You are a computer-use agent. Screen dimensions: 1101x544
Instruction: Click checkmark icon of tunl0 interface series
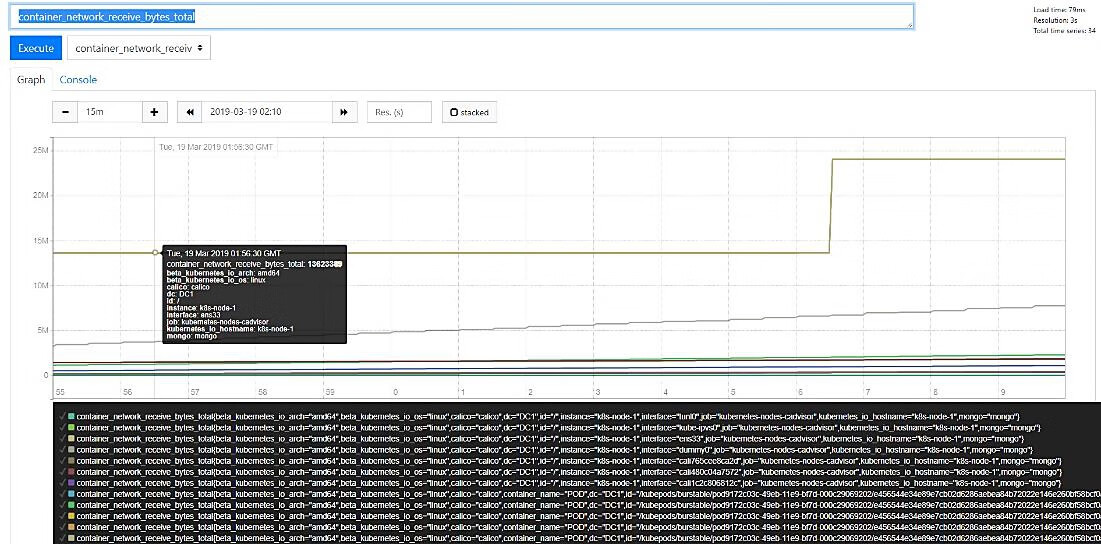point(61,414)
